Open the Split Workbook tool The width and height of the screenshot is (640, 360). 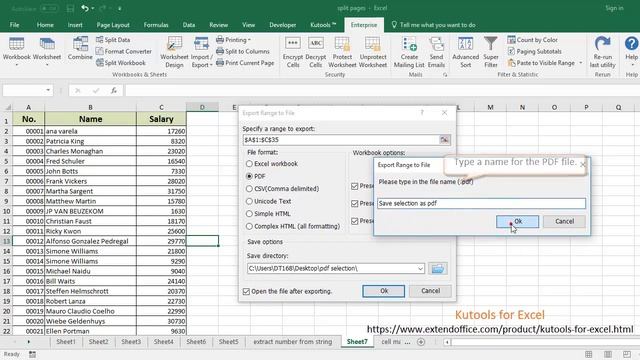[x=121, y=63]
